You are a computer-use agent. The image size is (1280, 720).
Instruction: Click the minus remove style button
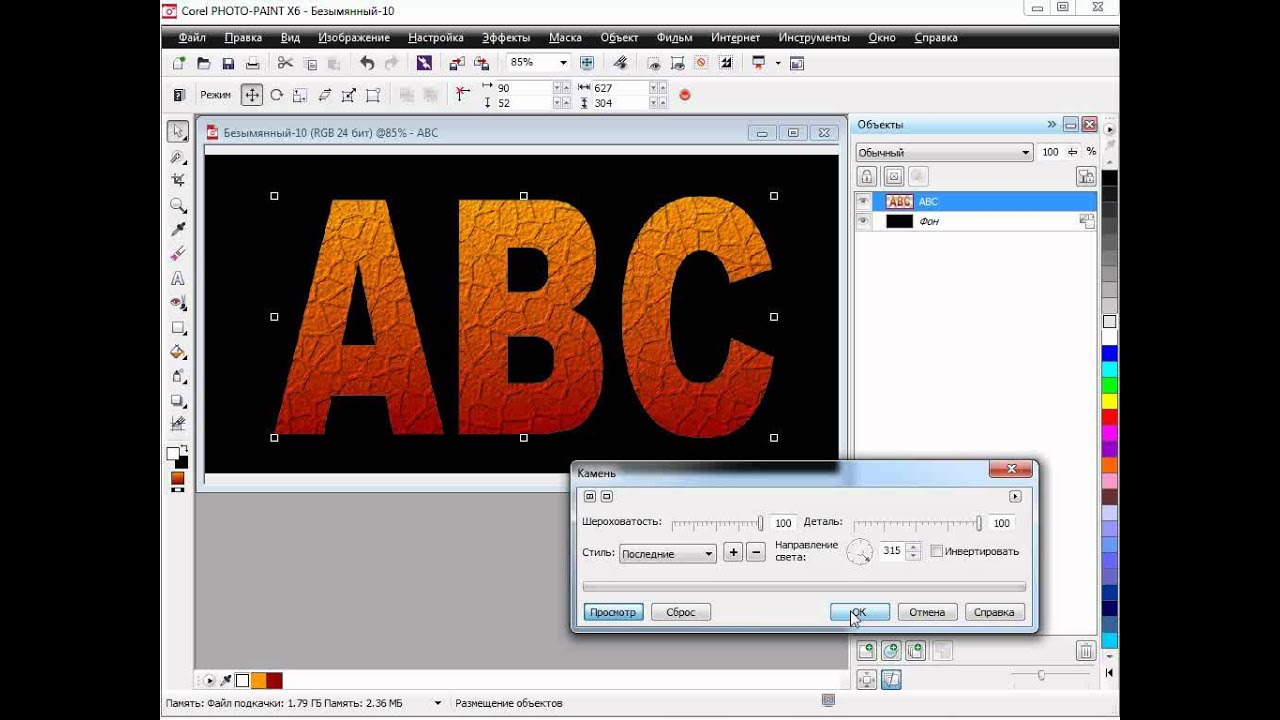click(x=756, y=552)
